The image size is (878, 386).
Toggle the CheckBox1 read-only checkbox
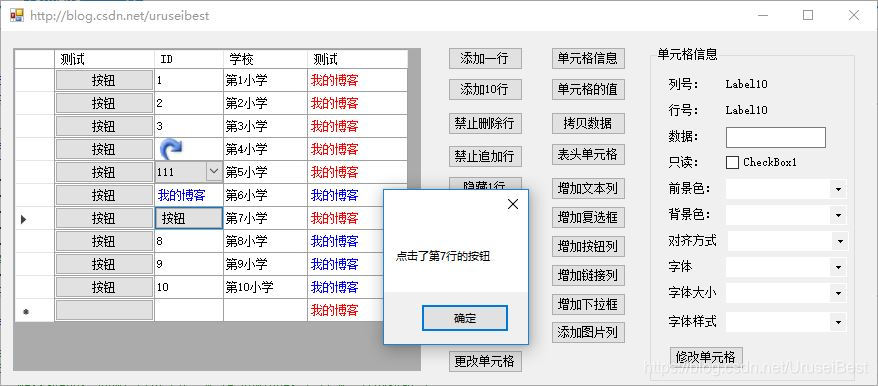[732, 162]
